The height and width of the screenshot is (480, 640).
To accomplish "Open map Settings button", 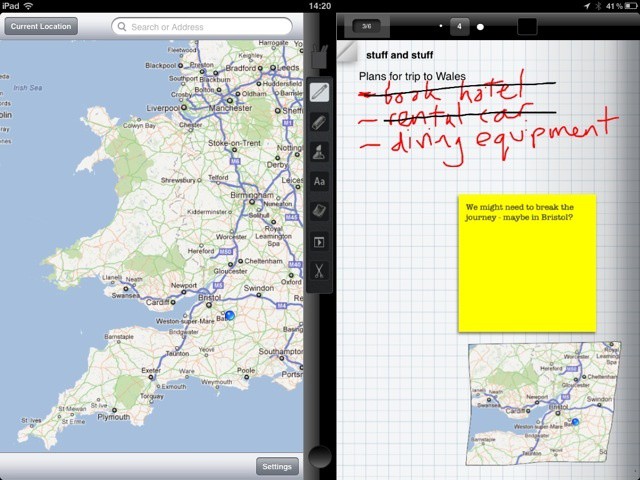I will pyautogui.click(x=276, y=466).
